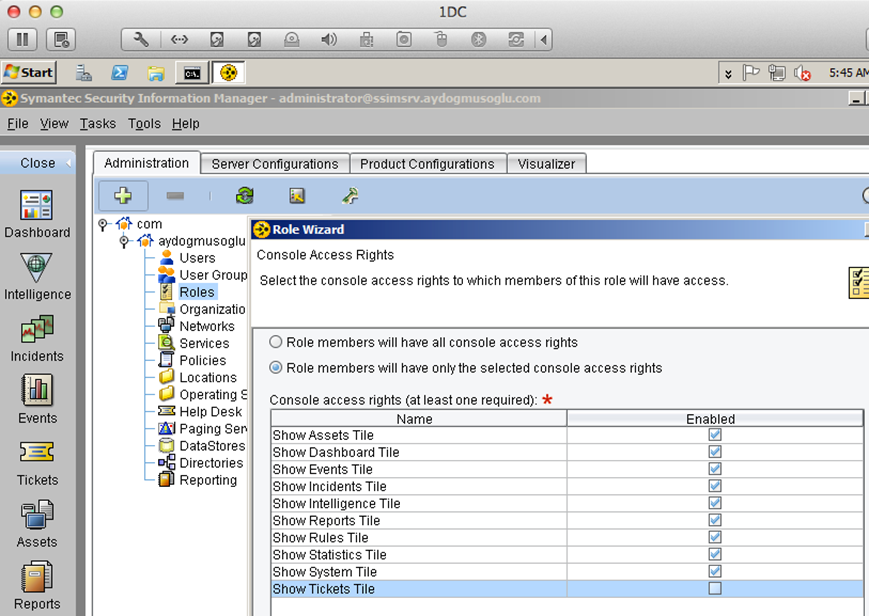
Task: Click the Symantec taskbar icon
Action: coord(228,73)
